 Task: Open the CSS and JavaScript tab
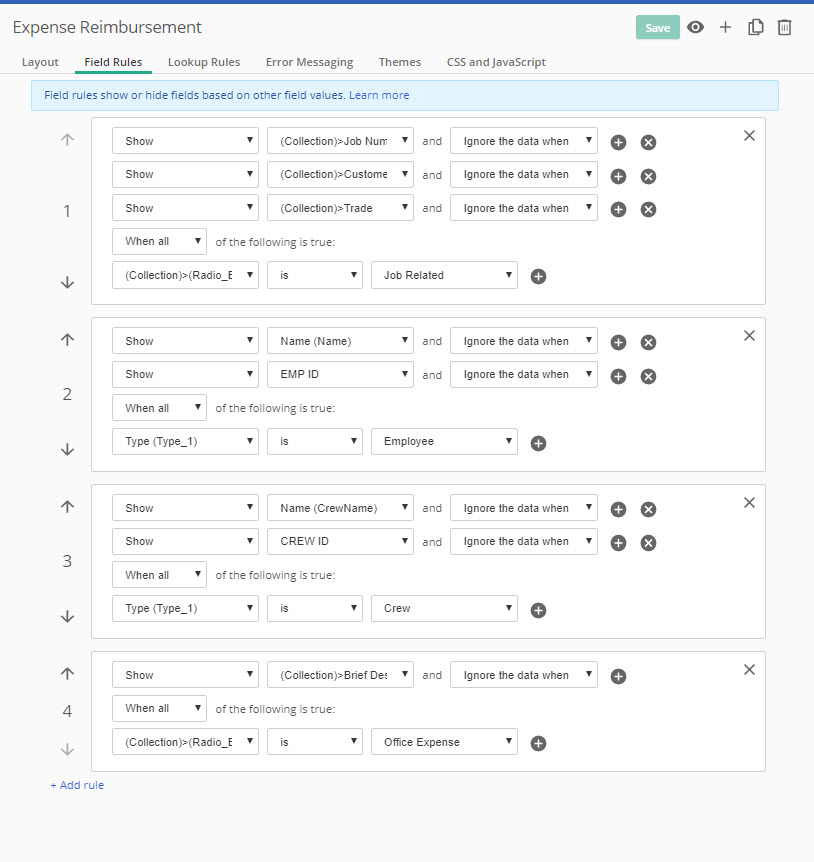[x=496, y=62]
